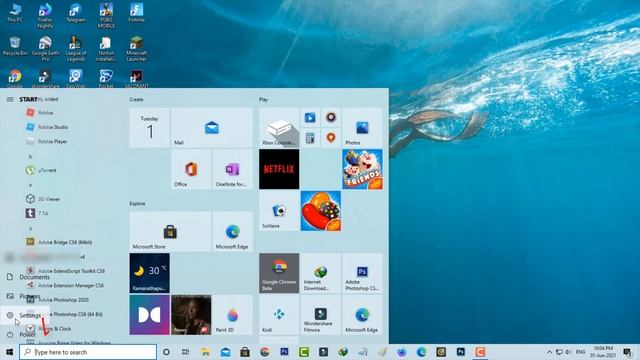This screenshot has height=360, width=640.
Task: Open the Weather tile showing 30°C
Action: 149,273
